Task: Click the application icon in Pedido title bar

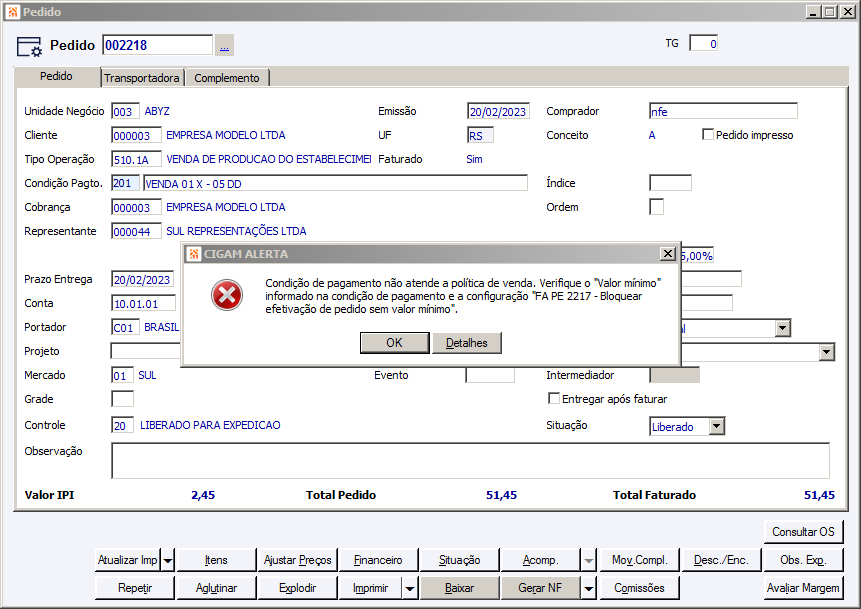Action: point(12,11)
